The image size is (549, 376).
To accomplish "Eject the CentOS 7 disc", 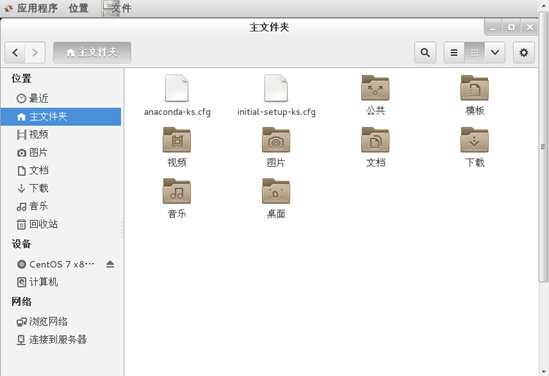I will [110, 264].
